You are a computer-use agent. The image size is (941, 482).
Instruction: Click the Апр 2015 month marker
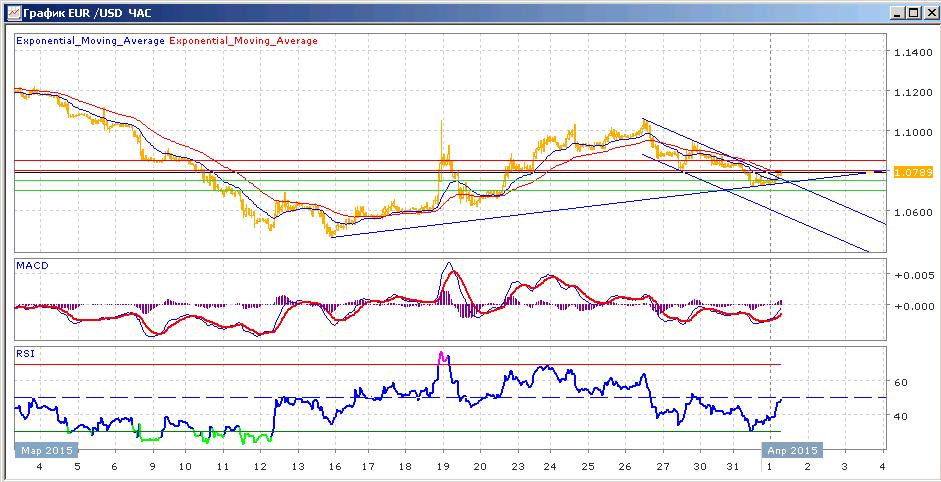point(791,450)
